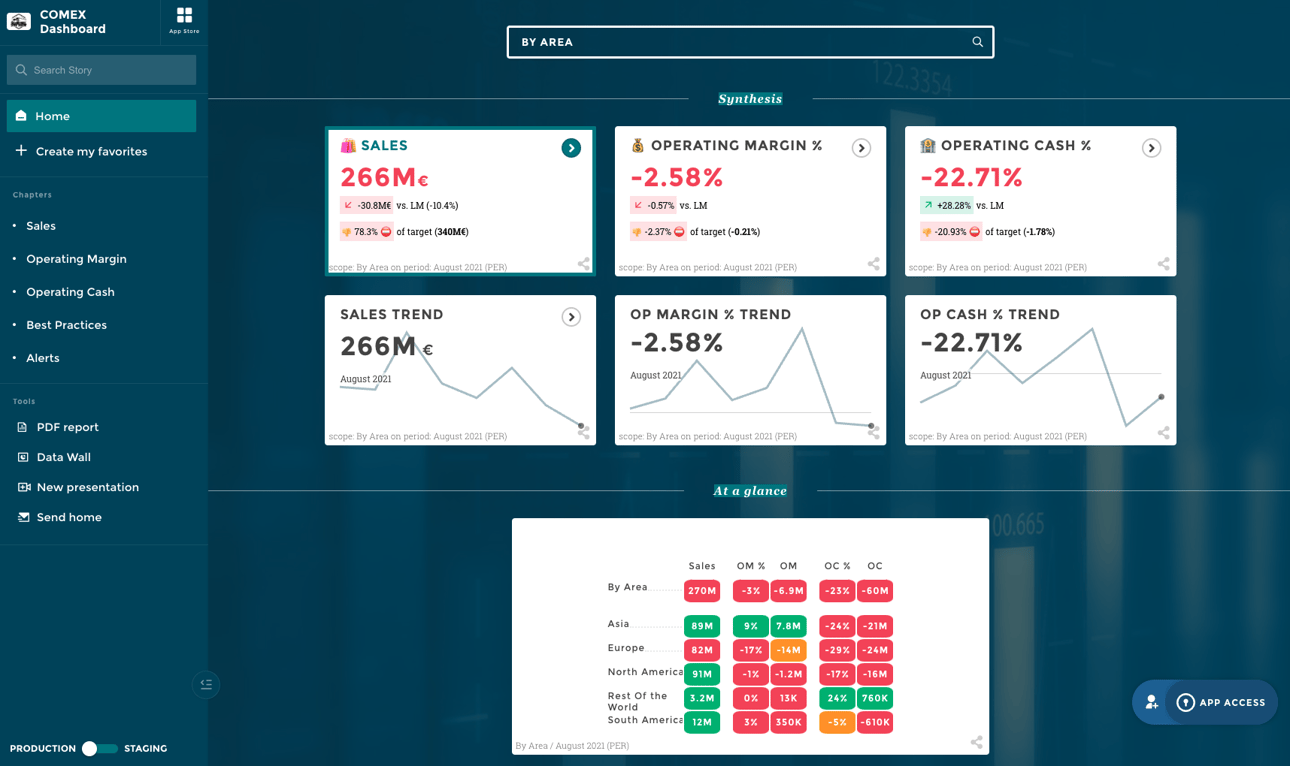Collapse the sidebar with the arrow icon
The height and width of the screenshot is (766, 1290).
(206, 684)
